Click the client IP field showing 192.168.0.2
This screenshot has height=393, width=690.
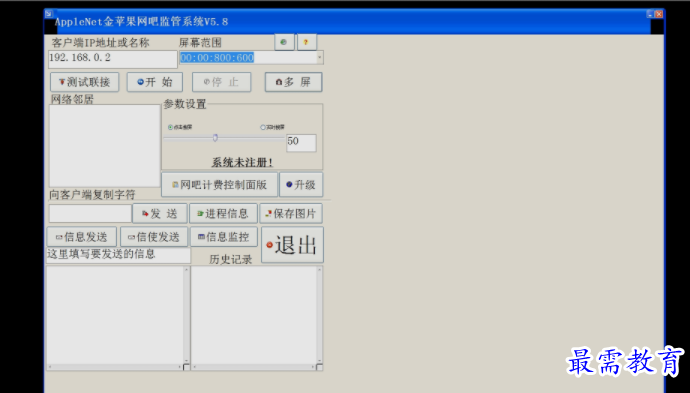point(113,59)
